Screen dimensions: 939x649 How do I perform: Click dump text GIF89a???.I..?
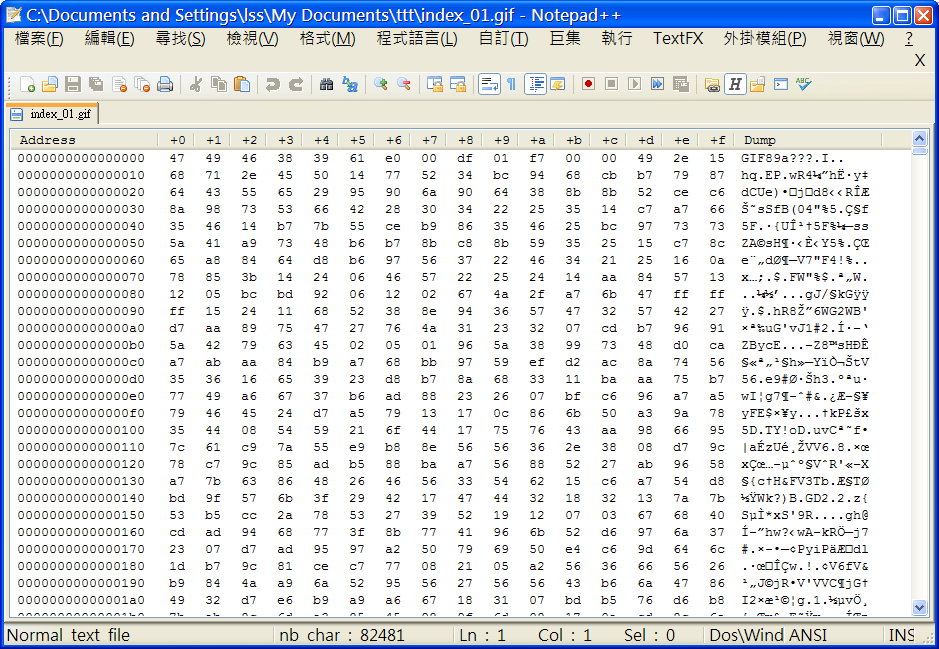point(792,158)
